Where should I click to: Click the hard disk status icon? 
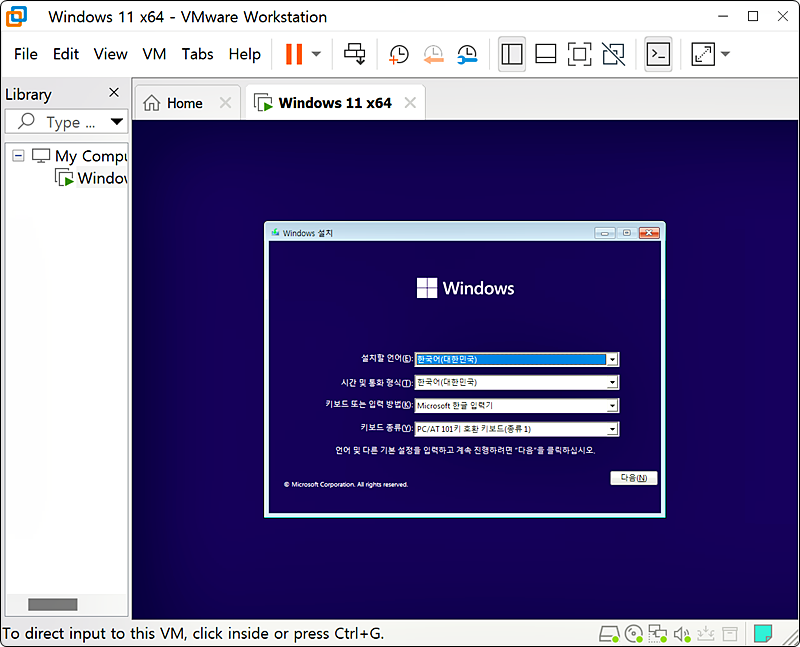click(609, 633)
